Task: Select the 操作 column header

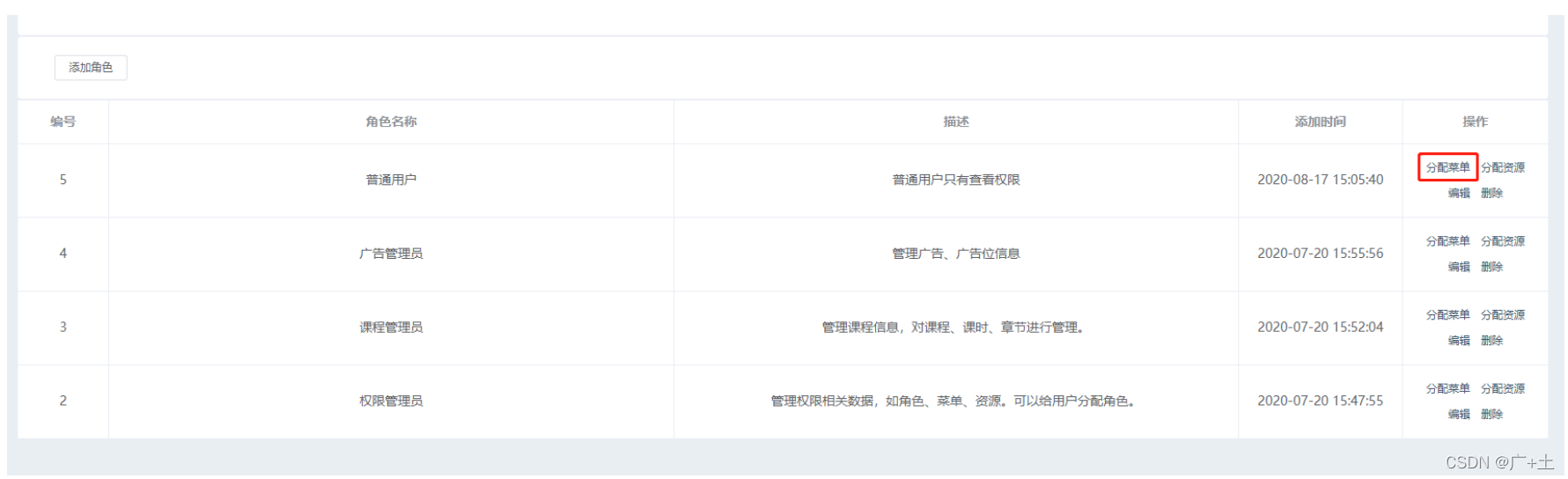Action: pos(1475,122)
